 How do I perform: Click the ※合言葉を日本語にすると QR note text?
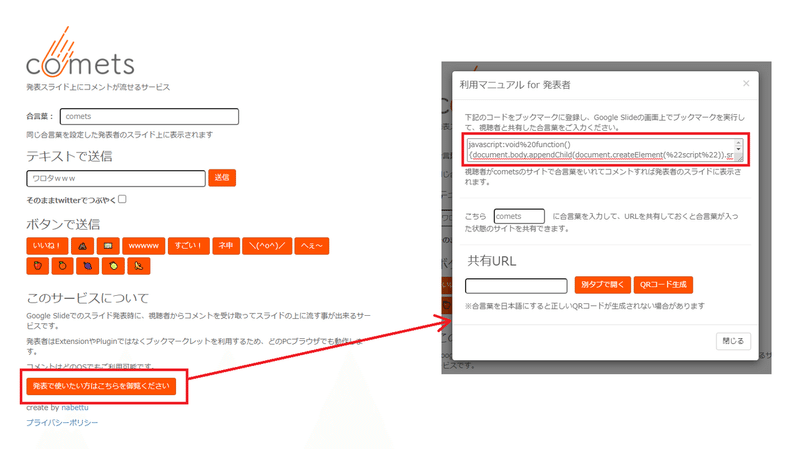pos(585,306)
